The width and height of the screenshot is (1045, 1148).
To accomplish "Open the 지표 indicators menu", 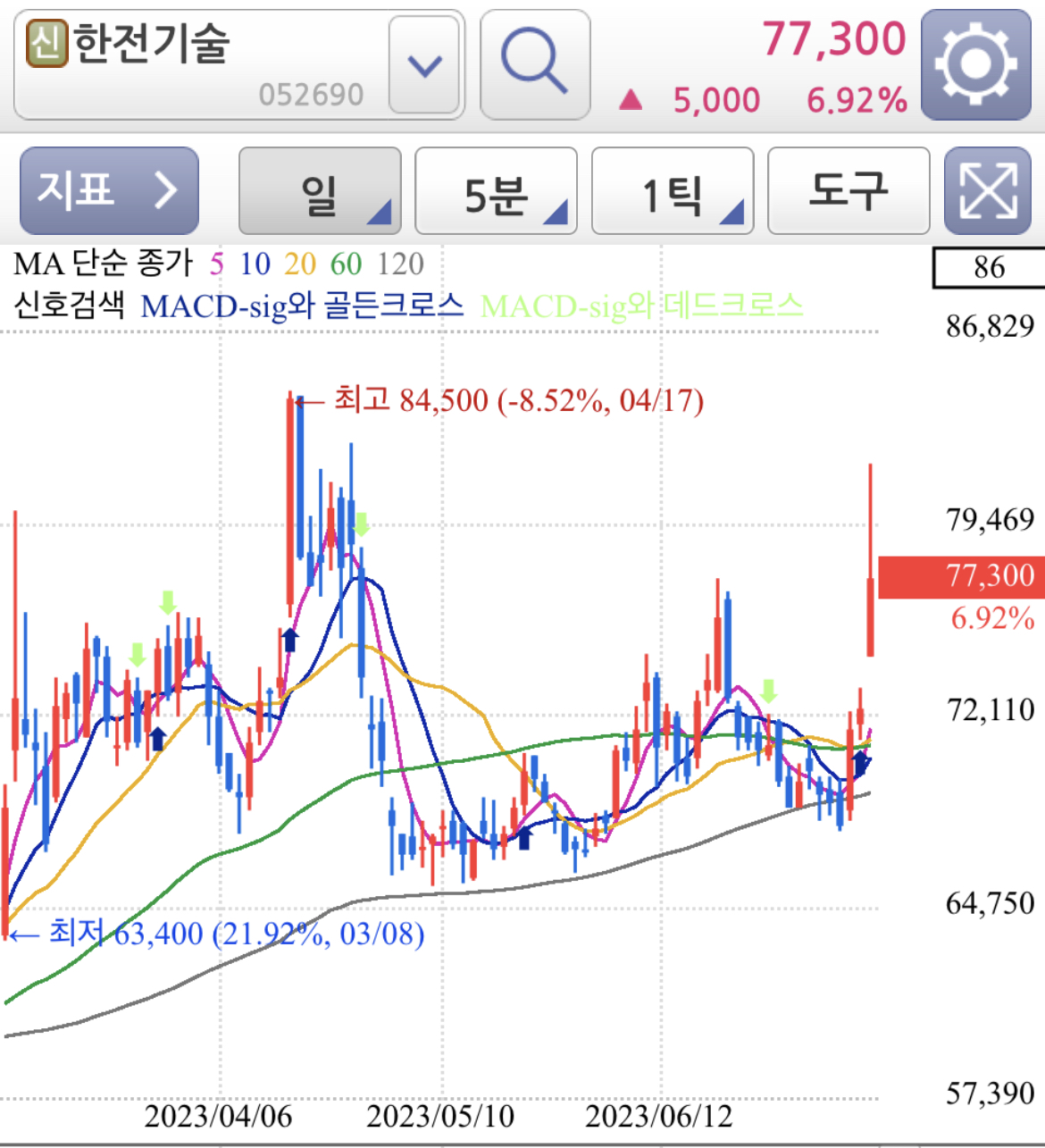I will point(109,190).
